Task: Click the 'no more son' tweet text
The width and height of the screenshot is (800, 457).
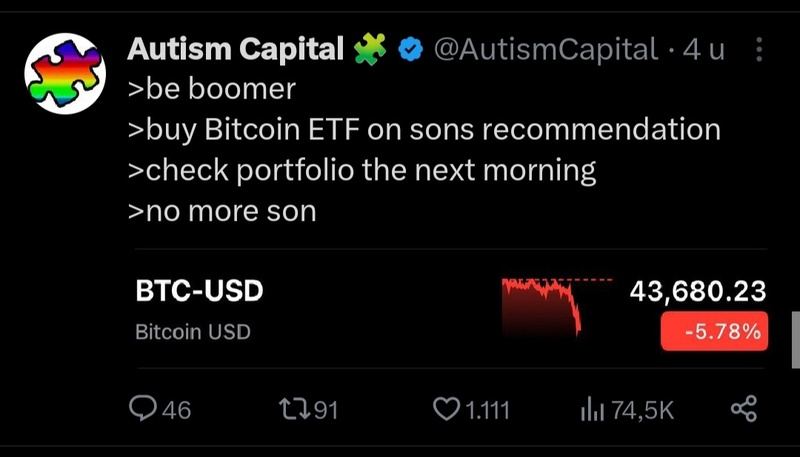Action: click(222, 210)
